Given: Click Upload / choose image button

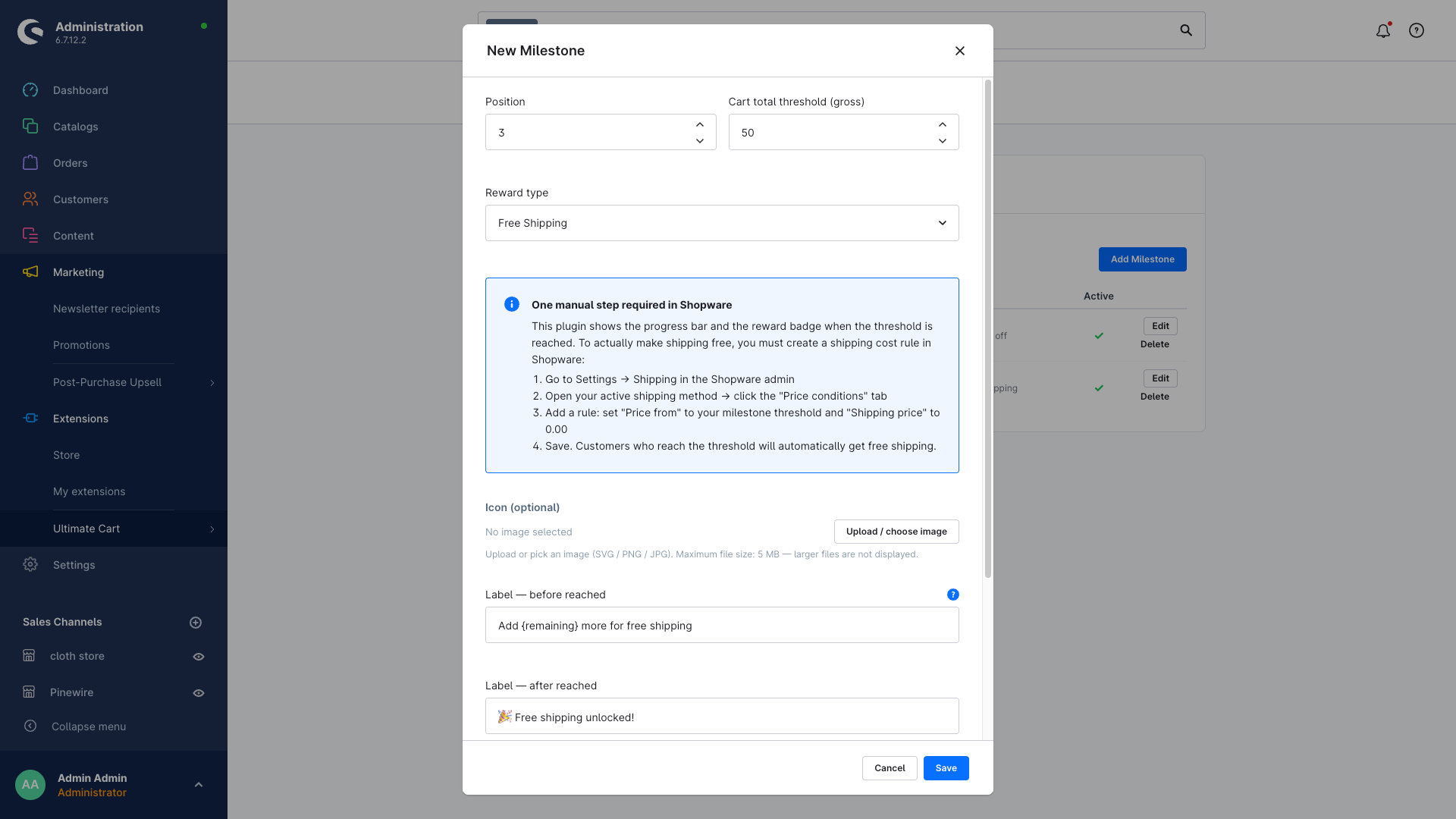Looking at the screenshot, I should pos(896,532).
